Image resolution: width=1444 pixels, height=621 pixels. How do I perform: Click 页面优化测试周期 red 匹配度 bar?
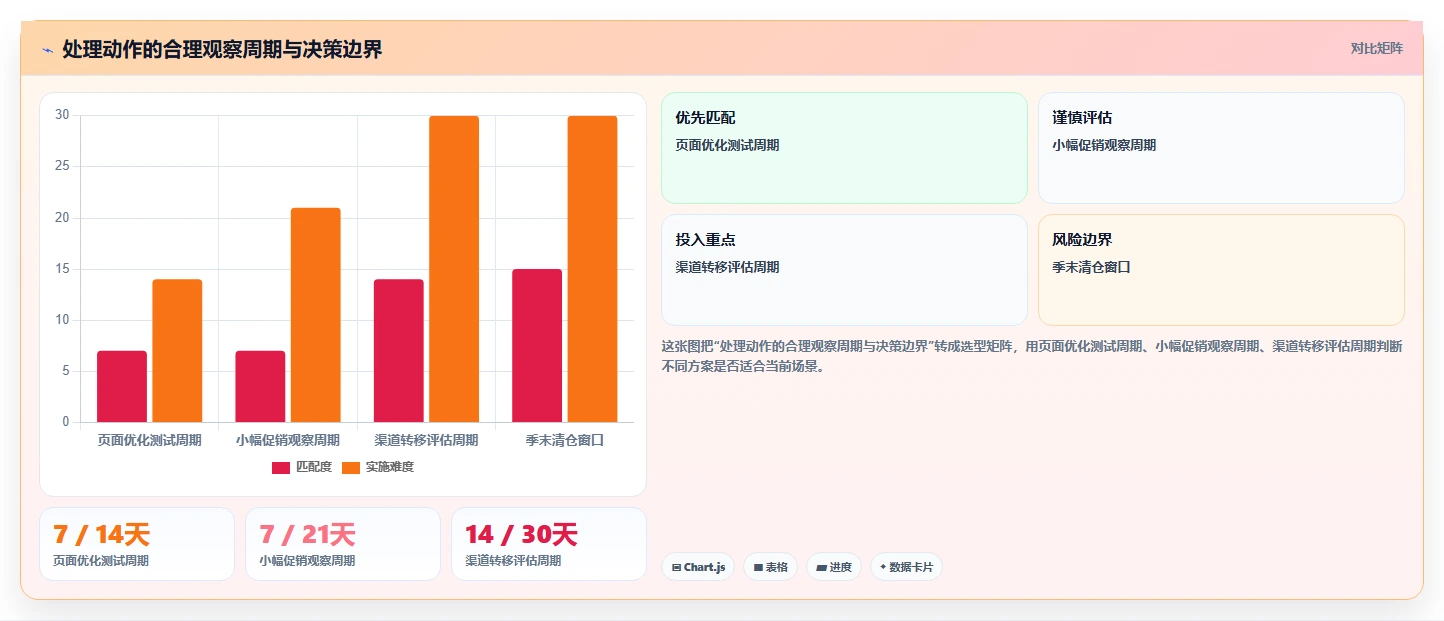pyautogui.click(x=122, y=386)
